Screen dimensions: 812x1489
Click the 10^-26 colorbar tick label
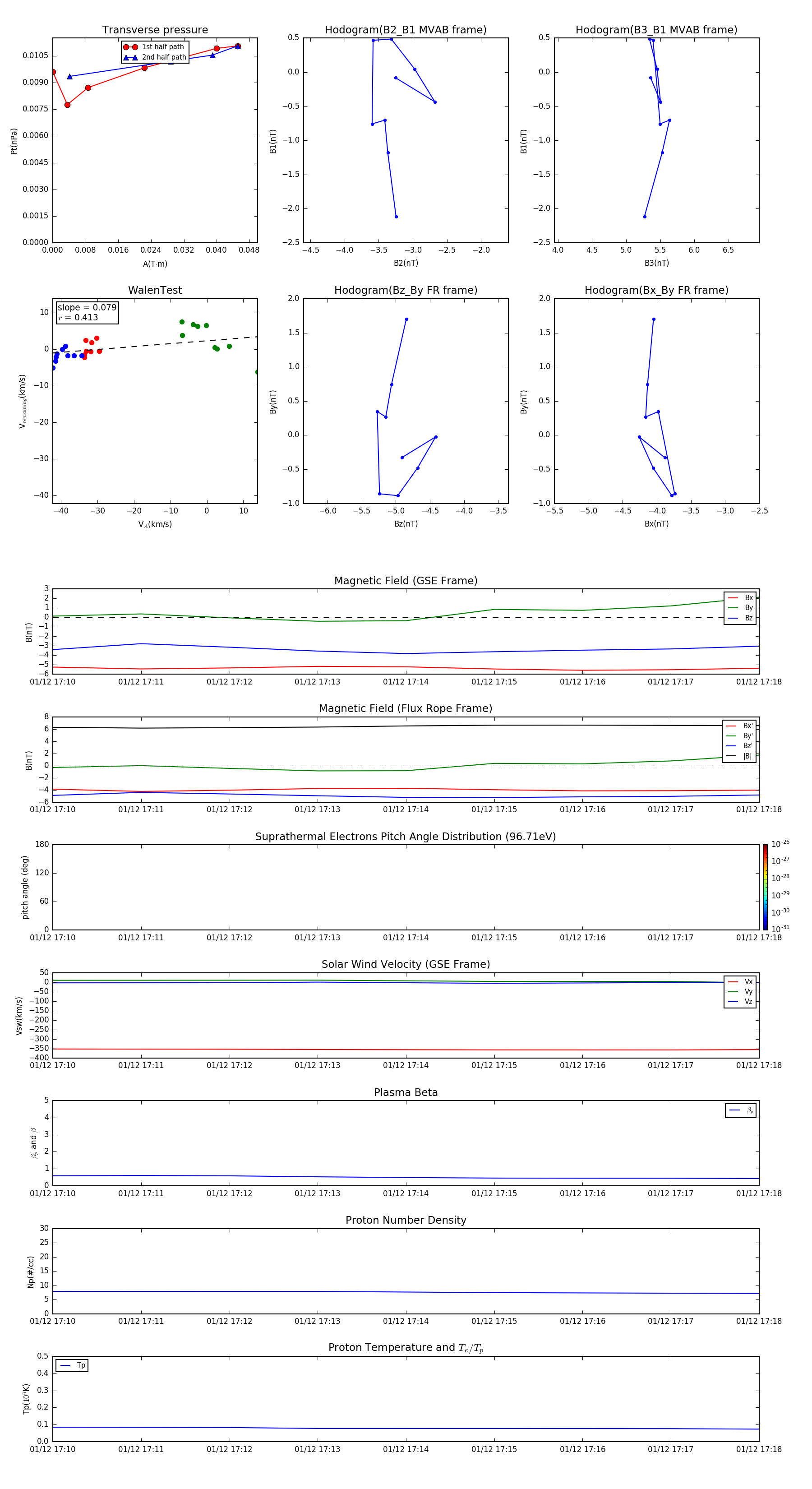[x=780, y=844]
